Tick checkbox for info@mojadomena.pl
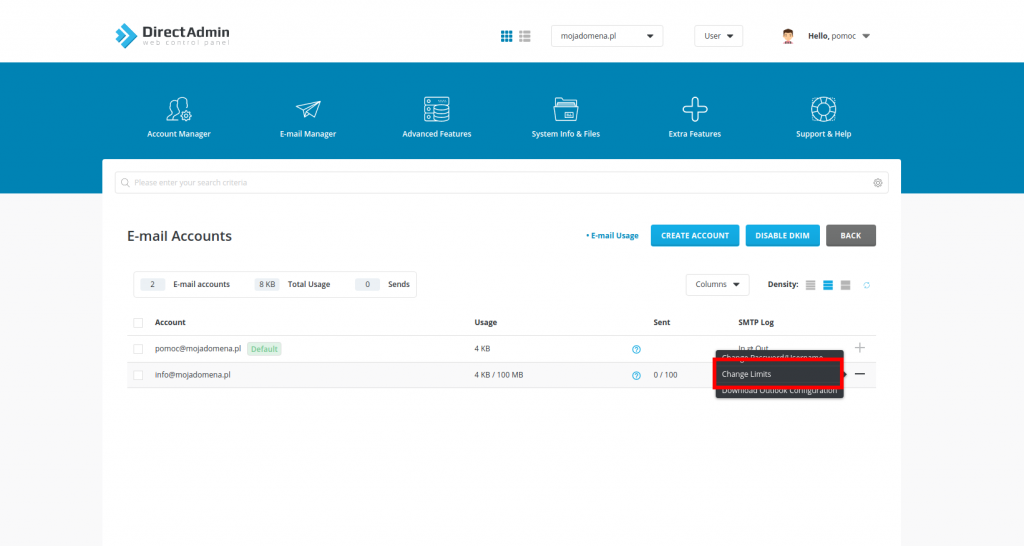The image size is (1024, 546). pos(138,375)
